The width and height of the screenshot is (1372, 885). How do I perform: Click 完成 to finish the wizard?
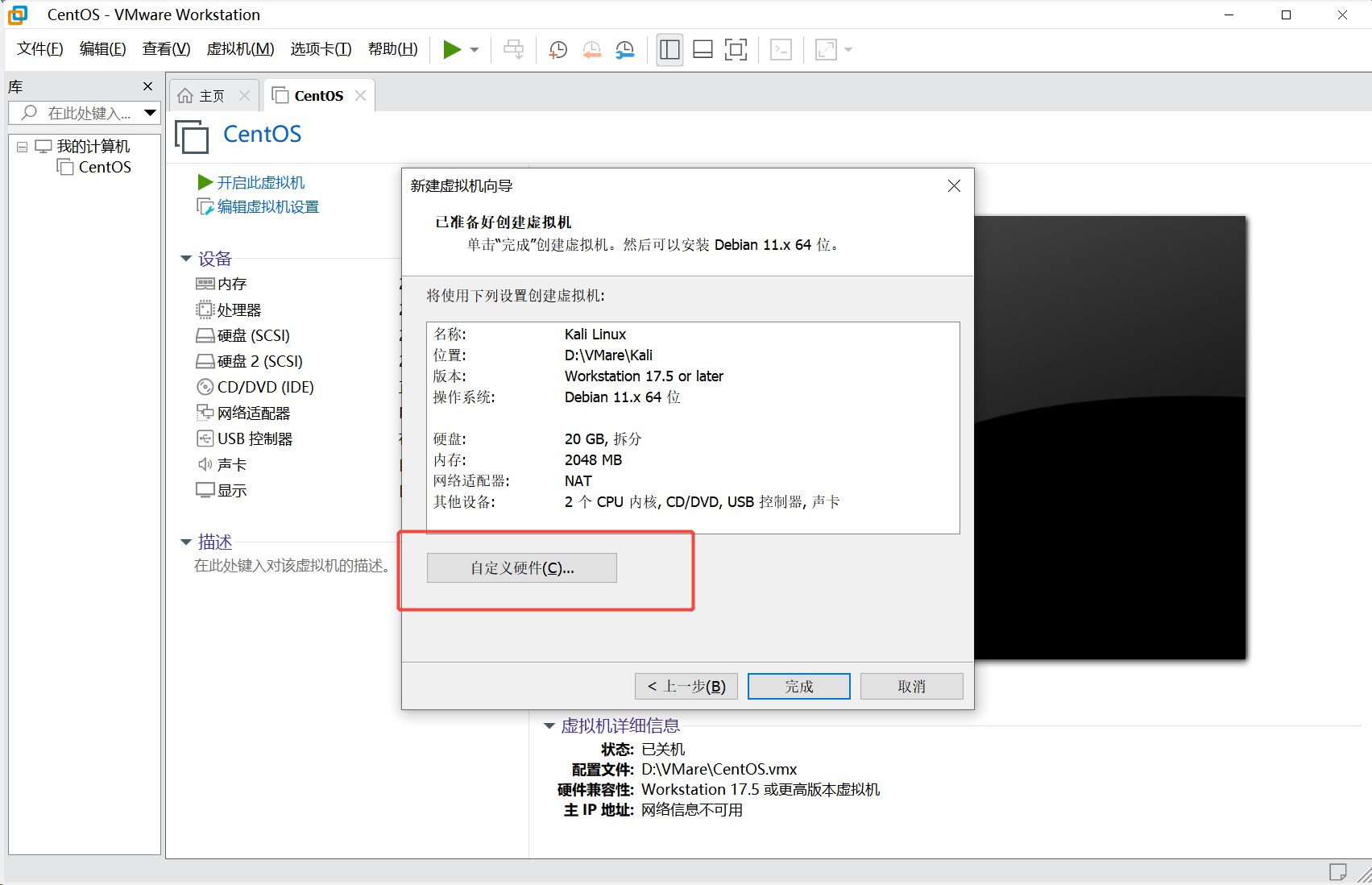[798, 687]
